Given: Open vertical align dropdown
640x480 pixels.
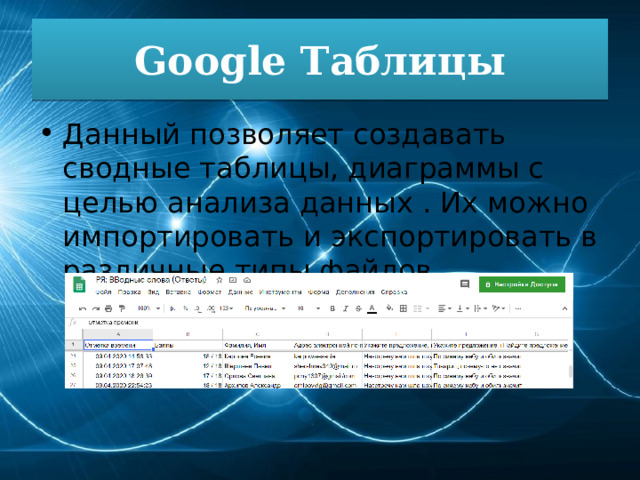Looking at the screenshot, I should [x=462, y=309].
